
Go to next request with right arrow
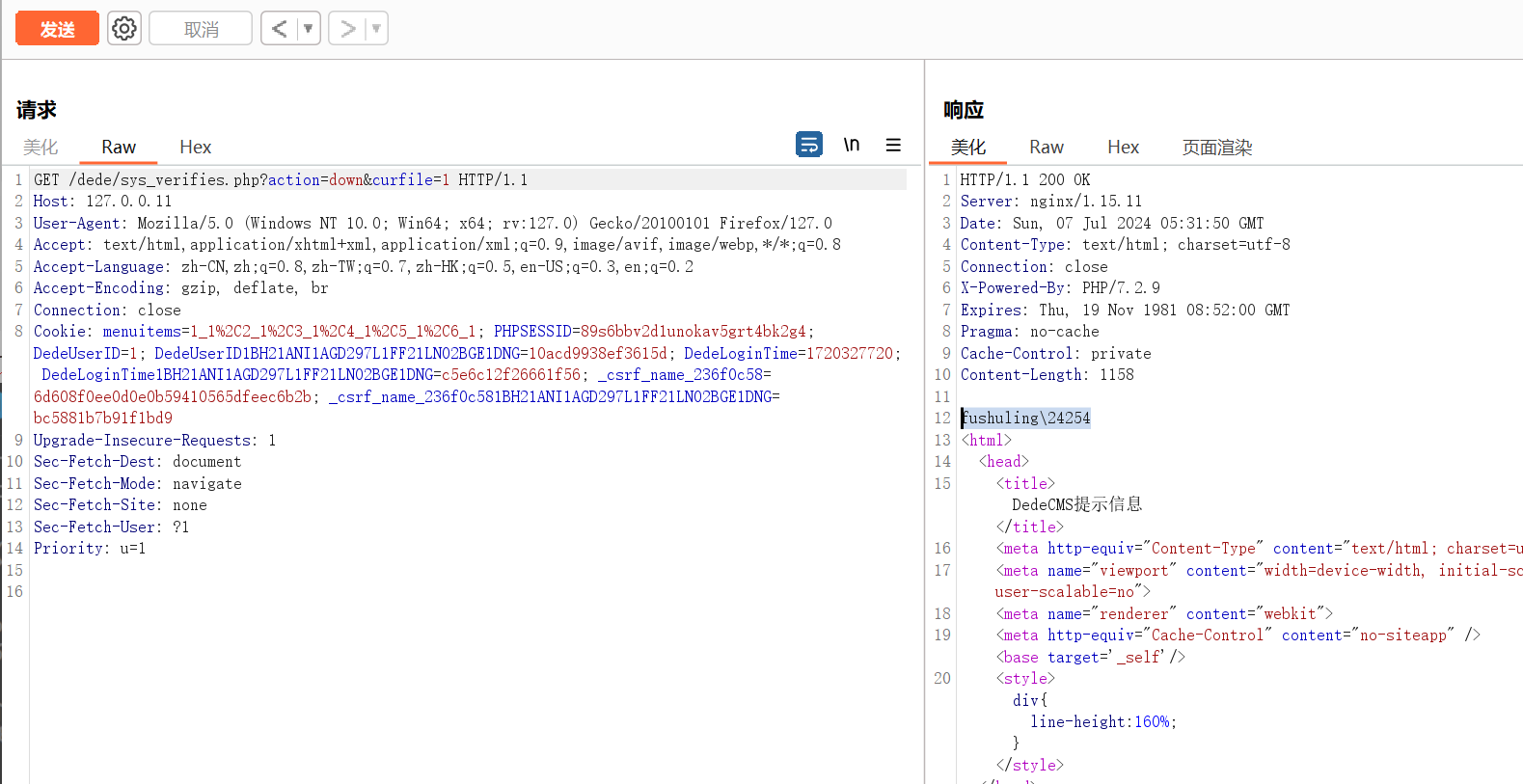347,28
